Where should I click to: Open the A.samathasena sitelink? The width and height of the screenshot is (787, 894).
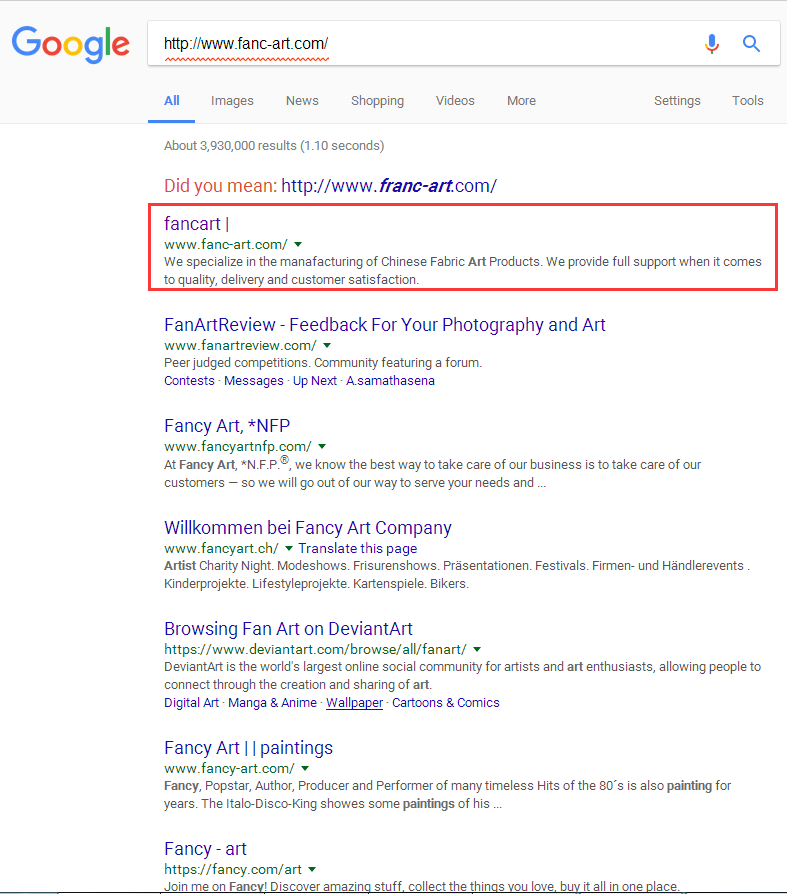coord(390,380)
